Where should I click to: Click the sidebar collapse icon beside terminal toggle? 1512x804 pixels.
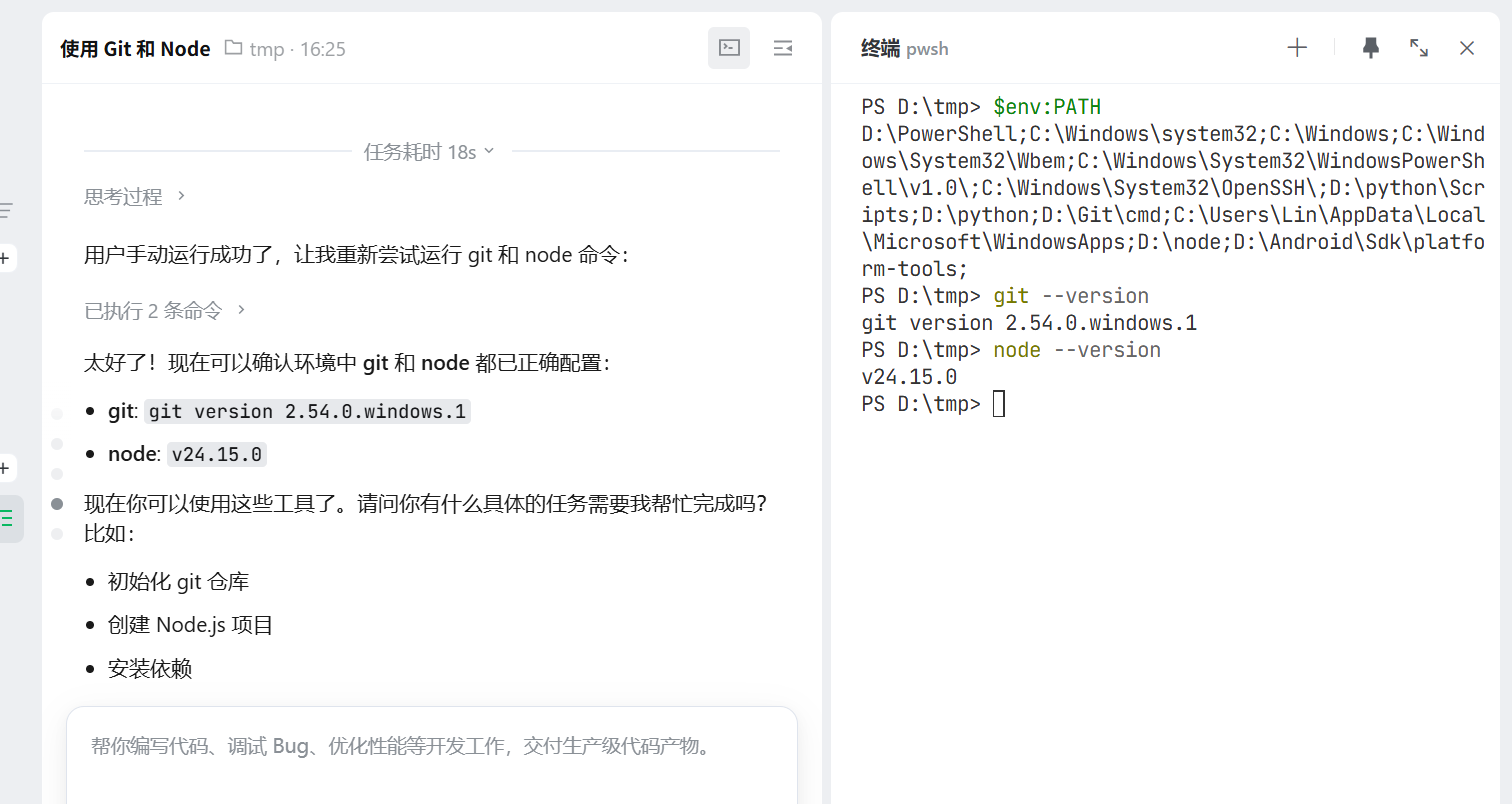point(783,48)
